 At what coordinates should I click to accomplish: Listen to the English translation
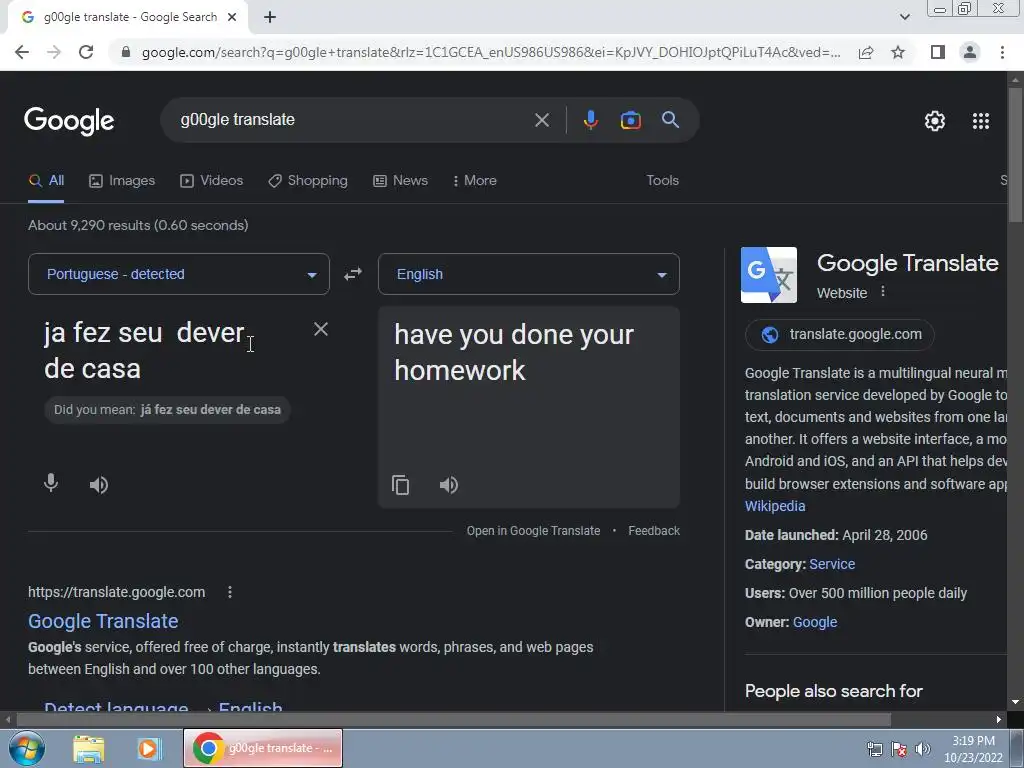(449, 485)
